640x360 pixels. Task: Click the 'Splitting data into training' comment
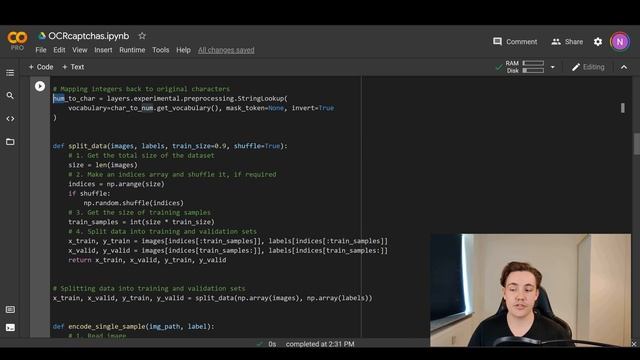[x=149, y=289]
